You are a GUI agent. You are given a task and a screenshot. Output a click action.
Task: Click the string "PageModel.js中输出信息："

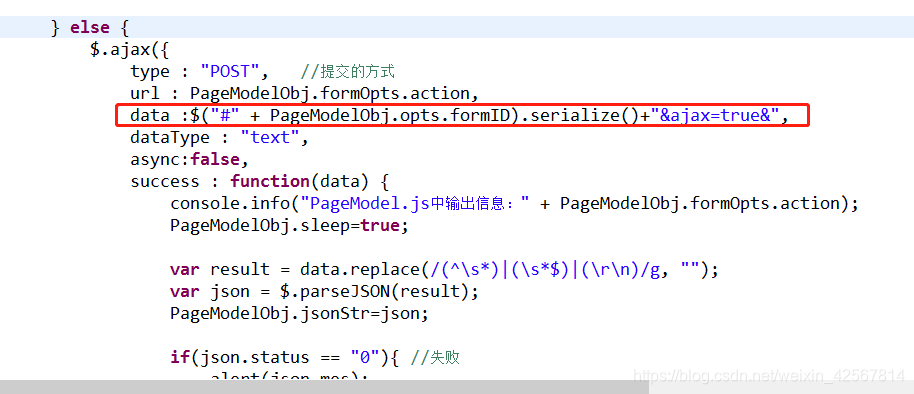[415, 203]
